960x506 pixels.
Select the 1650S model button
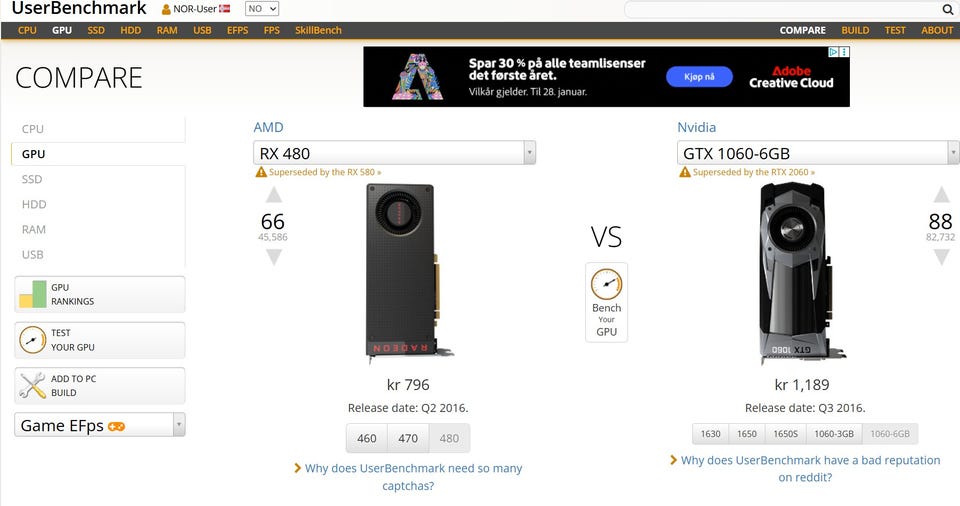pos(785,434)
